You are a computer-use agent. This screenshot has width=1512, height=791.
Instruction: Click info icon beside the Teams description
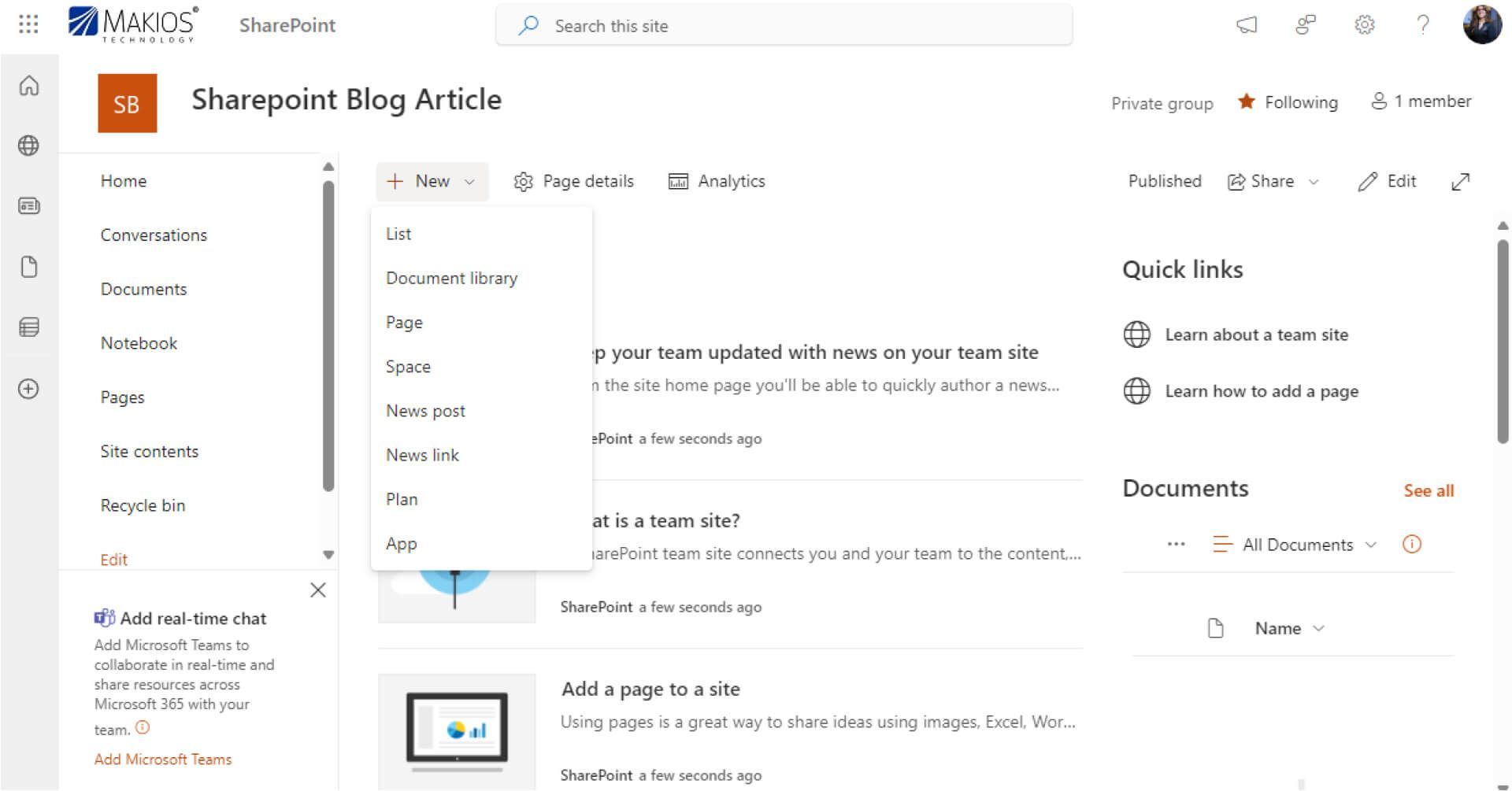tap(143, 728)
